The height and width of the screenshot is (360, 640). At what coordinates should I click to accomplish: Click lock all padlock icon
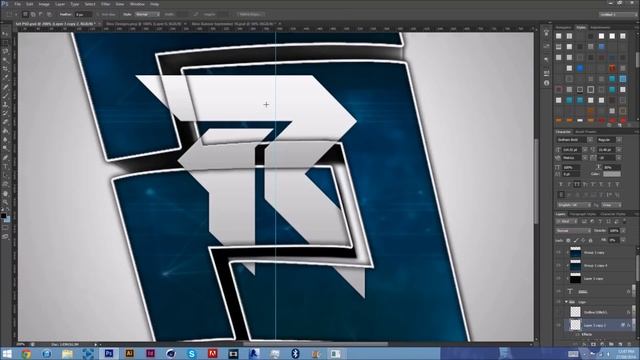tap(591, 240)
